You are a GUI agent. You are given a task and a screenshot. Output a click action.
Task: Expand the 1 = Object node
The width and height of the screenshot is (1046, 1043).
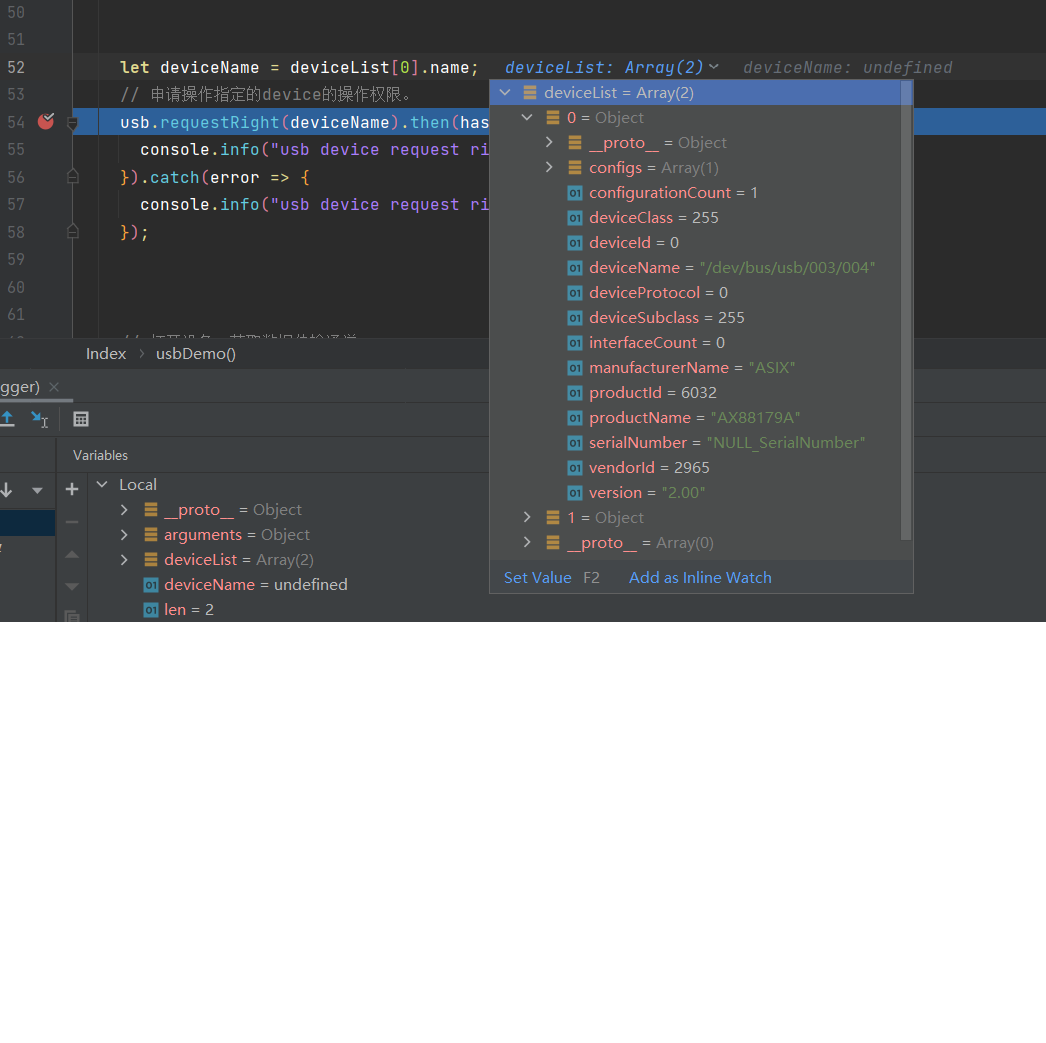pyautogui.click(x=527, y=517)
